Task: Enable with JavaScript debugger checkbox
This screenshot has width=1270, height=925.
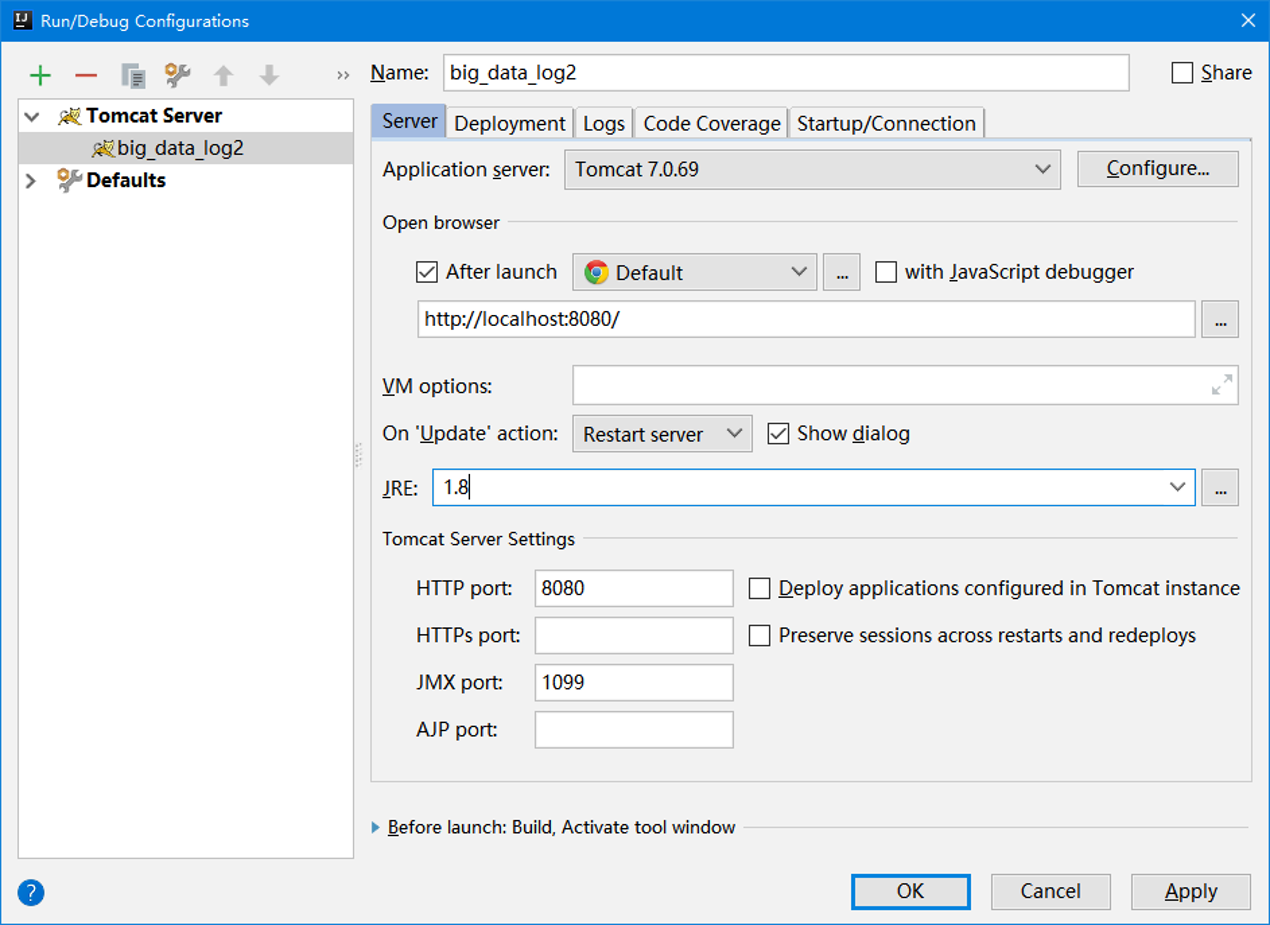Action: click(886, 272)
